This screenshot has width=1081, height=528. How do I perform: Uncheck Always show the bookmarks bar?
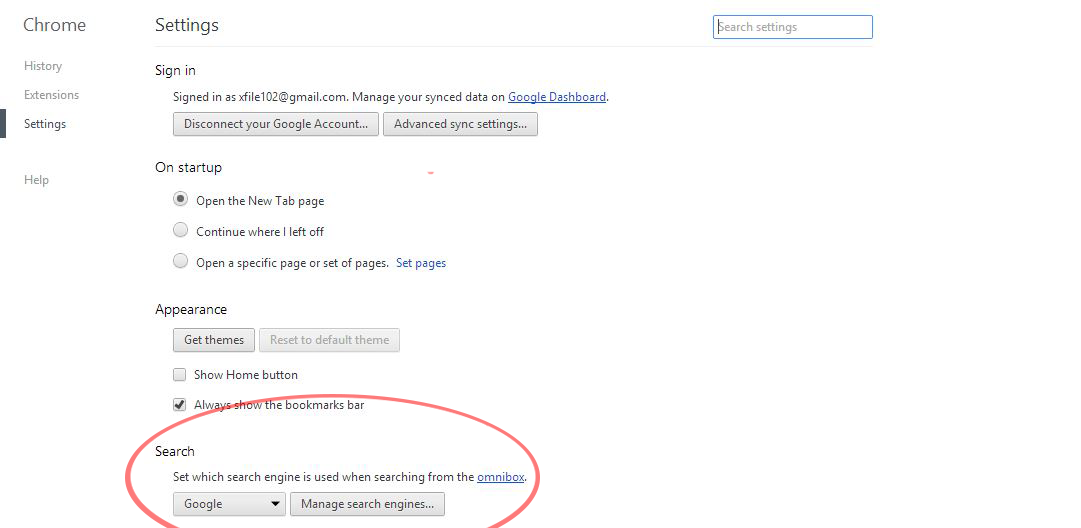pos(180,405)
